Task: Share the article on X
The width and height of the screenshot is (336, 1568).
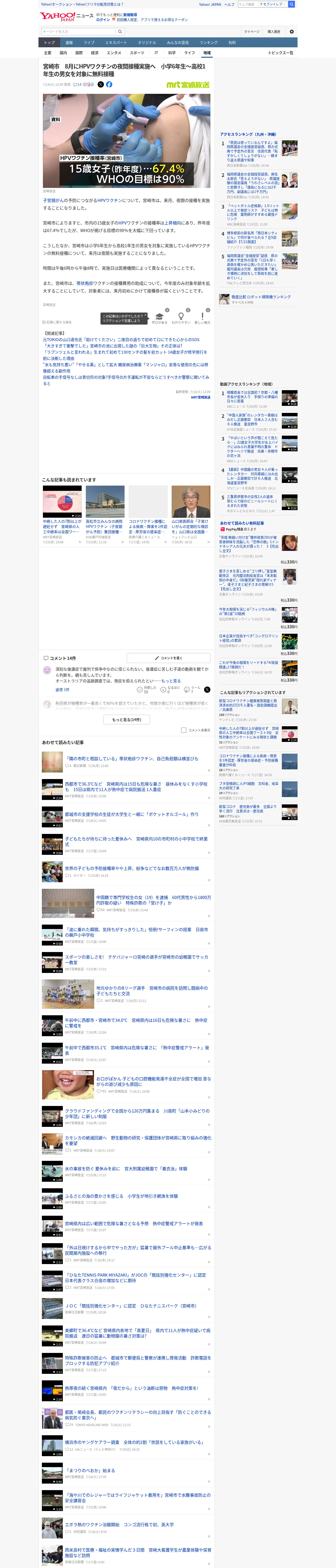Action: tap(101, 85)
